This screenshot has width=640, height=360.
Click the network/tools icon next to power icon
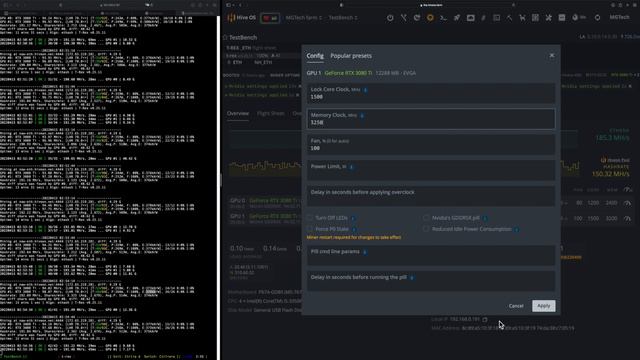(404, 18)
